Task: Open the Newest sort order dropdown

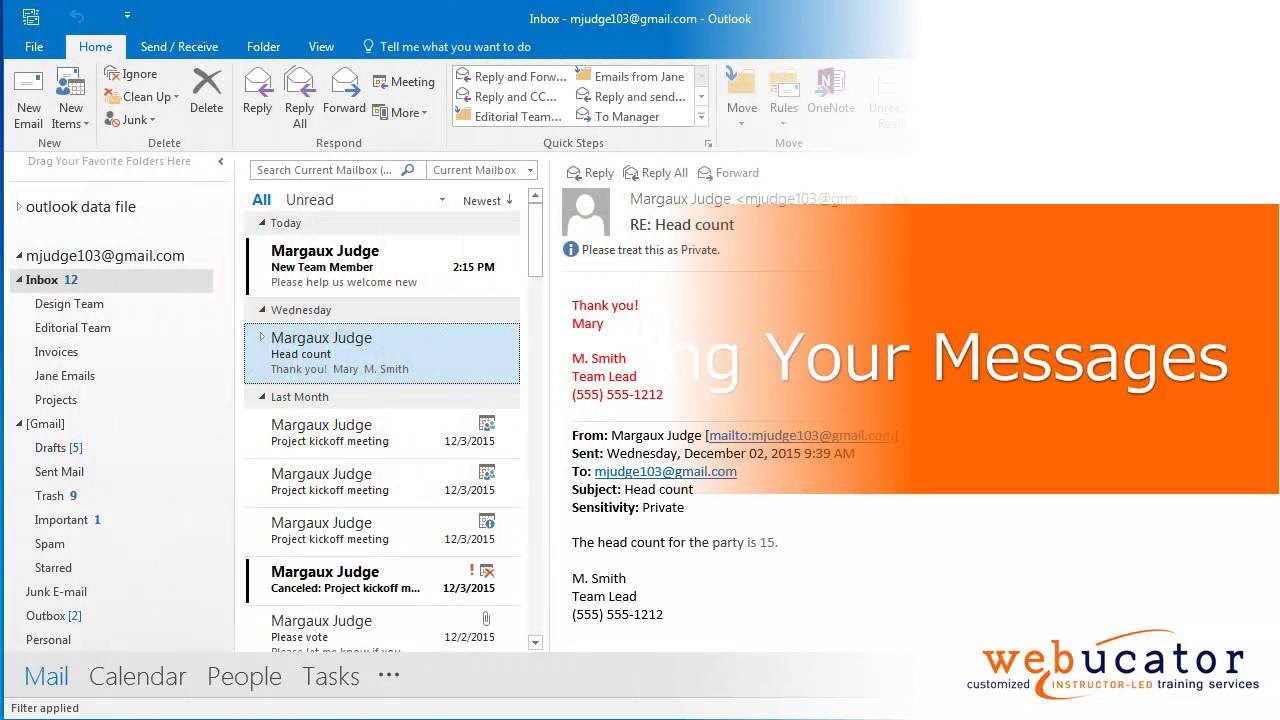Action: coord(488,201)
